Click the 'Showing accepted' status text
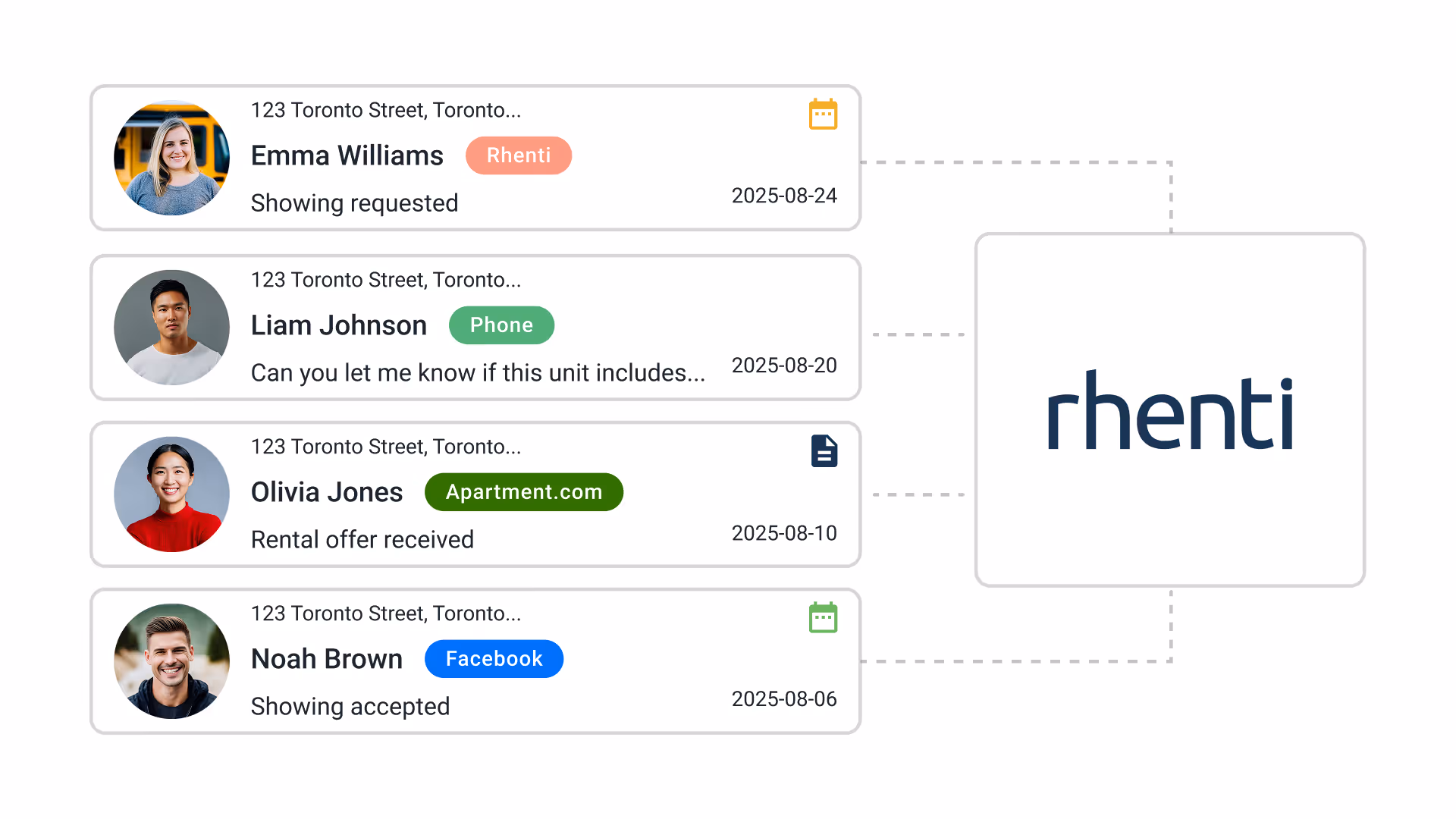 tap(350, 707)
